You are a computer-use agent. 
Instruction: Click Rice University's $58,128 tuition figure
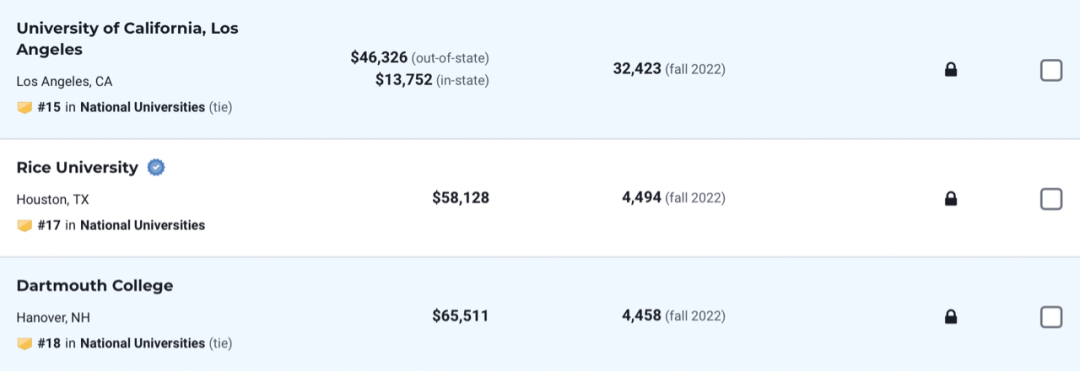coord(461,198)
